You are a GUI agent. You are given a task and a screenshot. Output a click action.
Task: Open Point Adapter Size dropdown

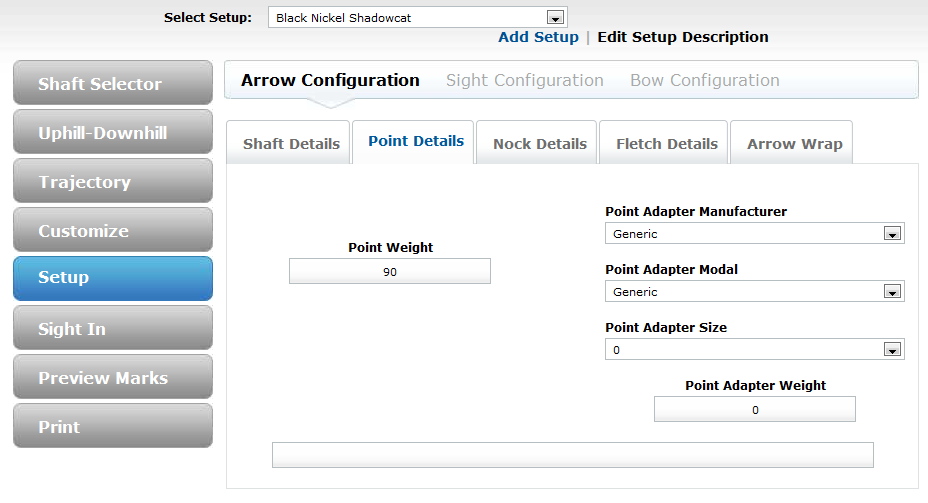(754, 350)
